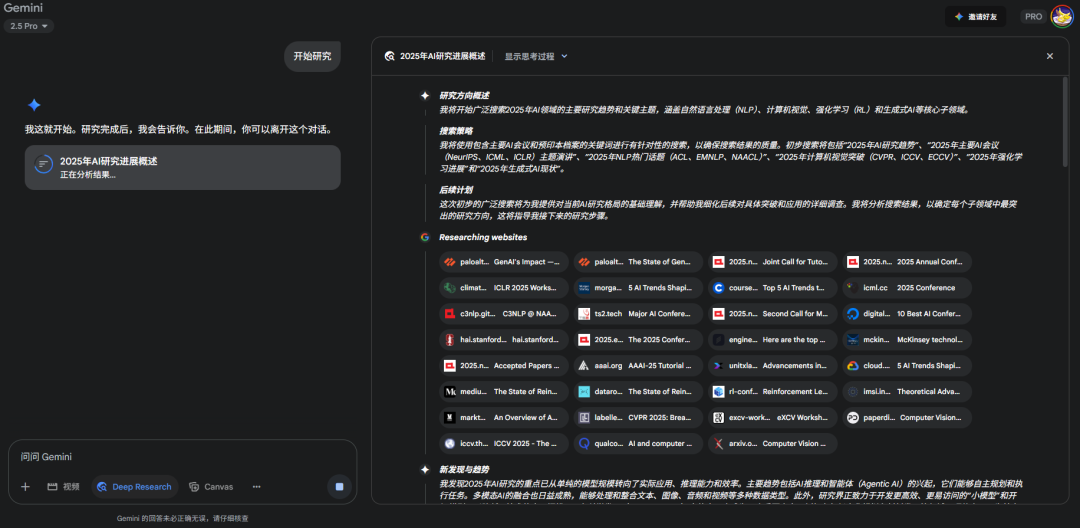This screenshot has width=1080, height=528.
Task: Open the 2025 Annual Conference source
Action: coord(907,262)
